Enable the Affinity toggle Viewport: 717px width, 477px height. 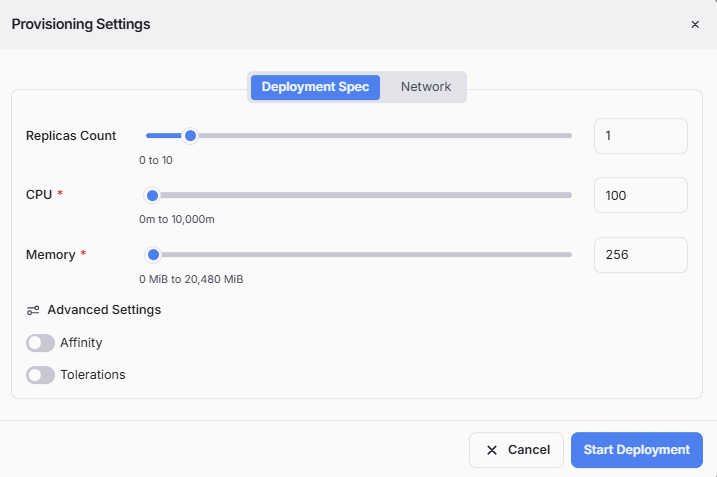[40, 343]
